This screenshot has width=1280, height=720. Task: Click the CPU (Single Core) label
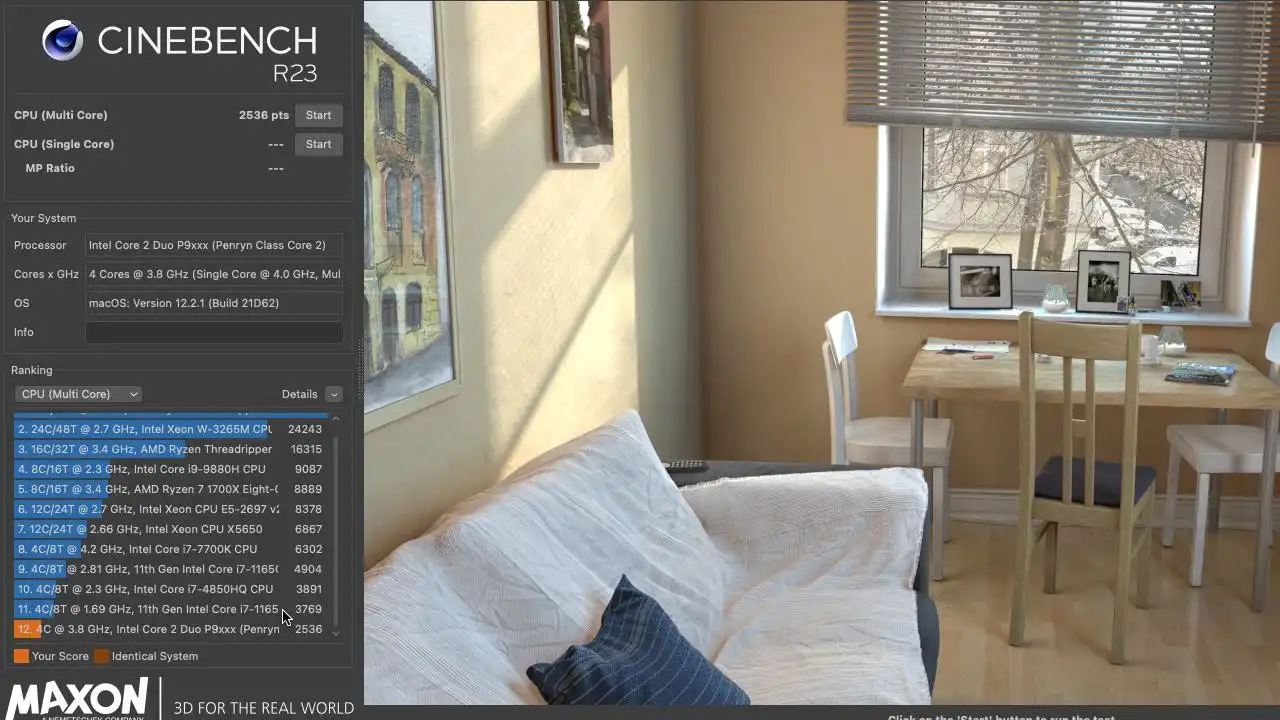pos(64,144)
